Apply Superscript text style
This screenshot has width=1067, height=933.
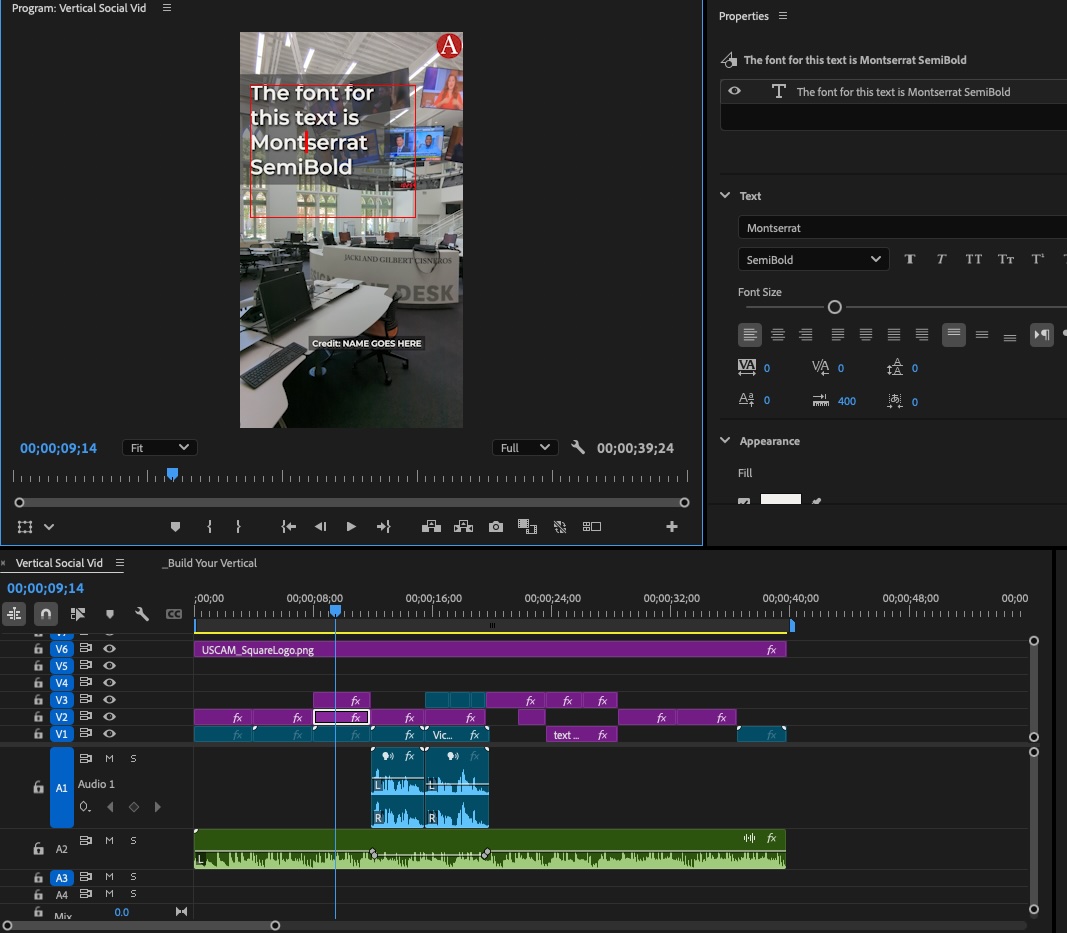[1038, 259]
